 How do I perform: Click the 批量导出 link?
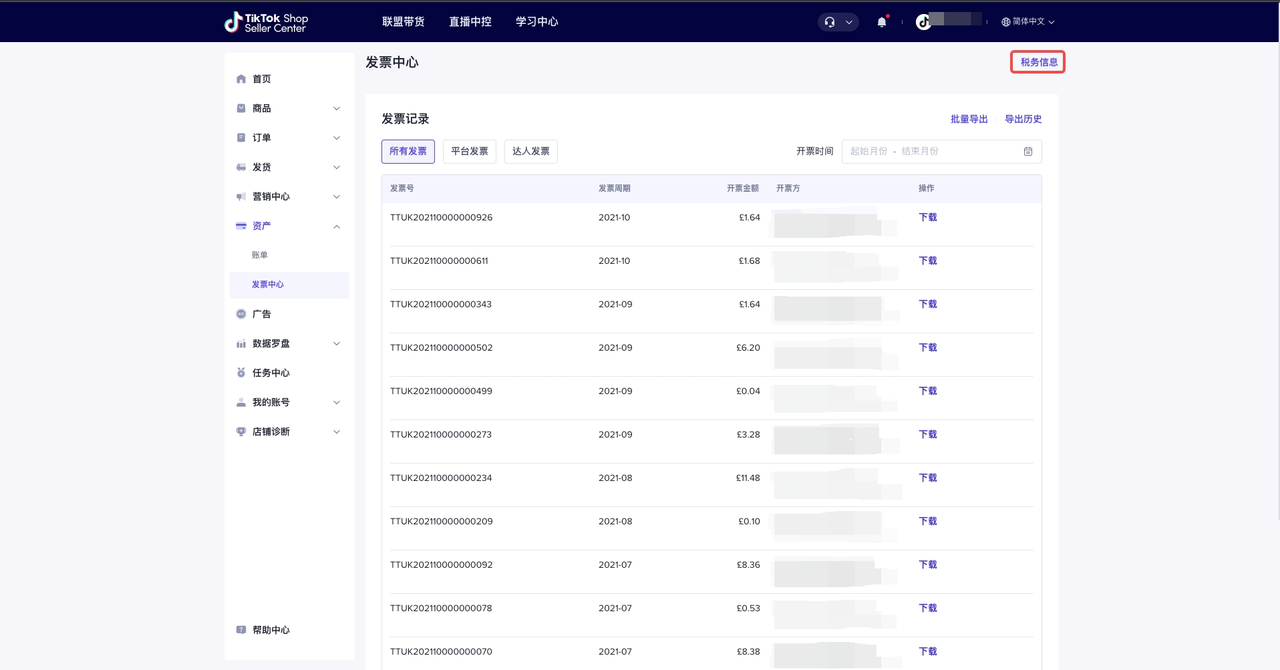969,119
